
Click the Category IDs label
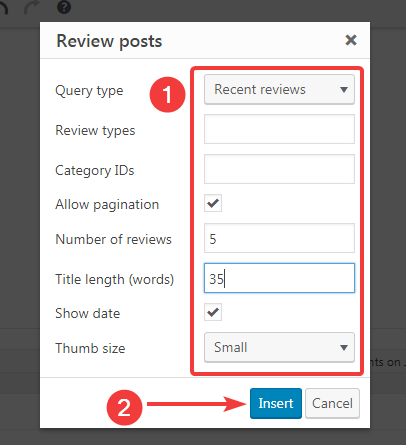[x=95, y=170]
